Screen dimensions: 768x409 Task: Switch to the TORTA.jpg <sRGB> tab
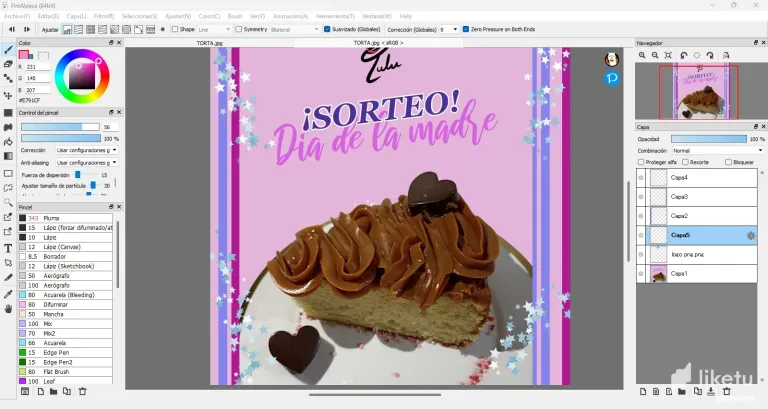pos(378,43)
